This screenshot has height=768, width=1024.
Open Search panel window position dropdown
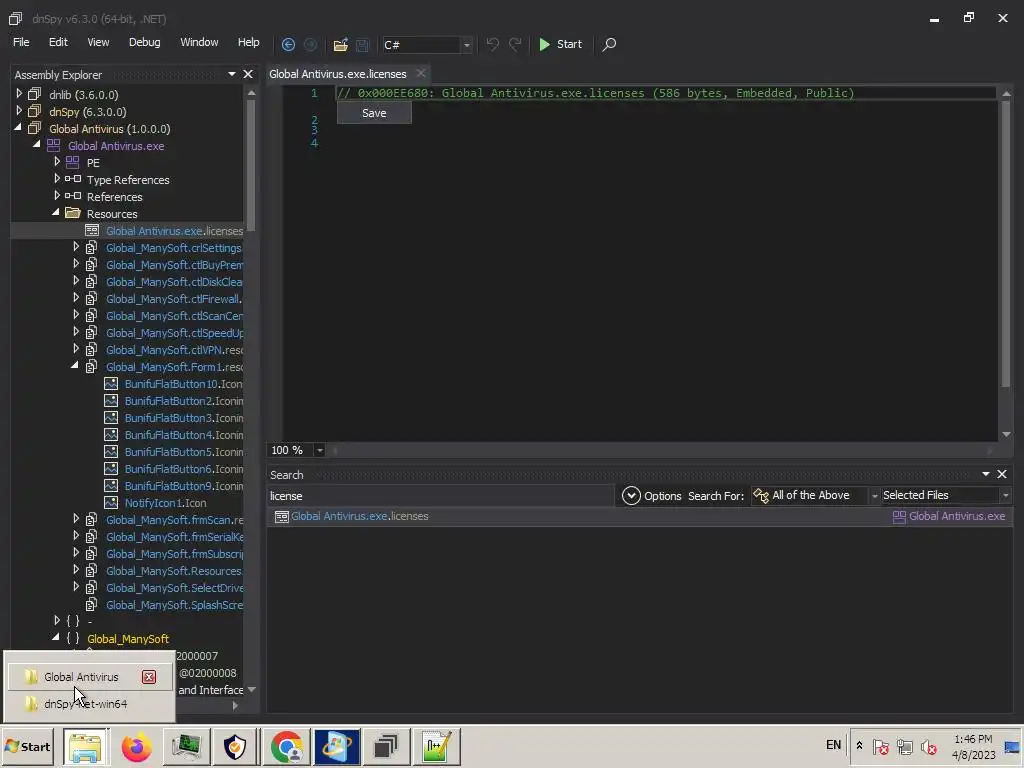tap(985, 474)
